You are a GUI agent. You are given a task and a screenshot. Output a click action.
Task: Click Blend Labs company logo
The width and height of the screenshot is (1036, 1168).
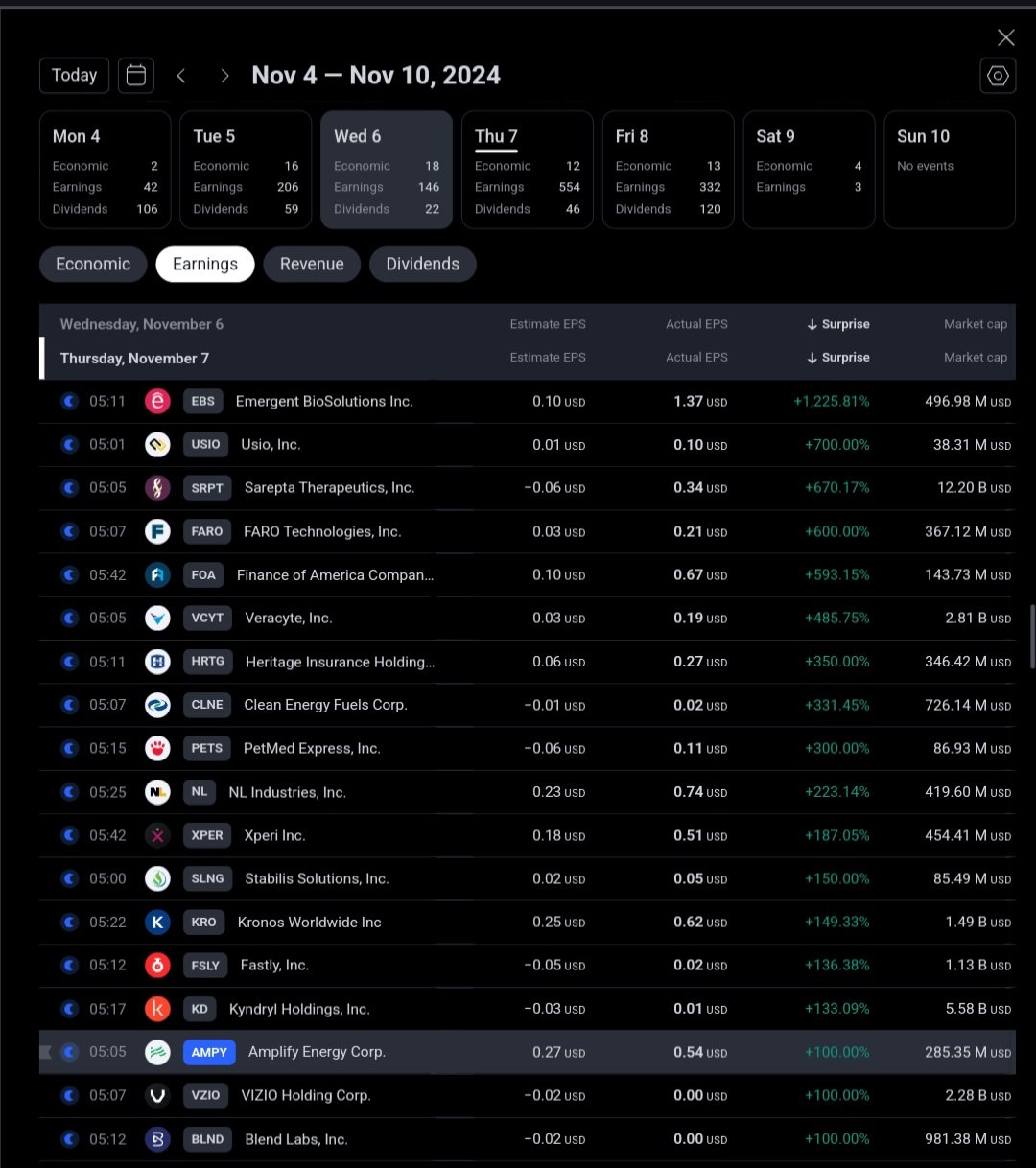[157, 1139]
